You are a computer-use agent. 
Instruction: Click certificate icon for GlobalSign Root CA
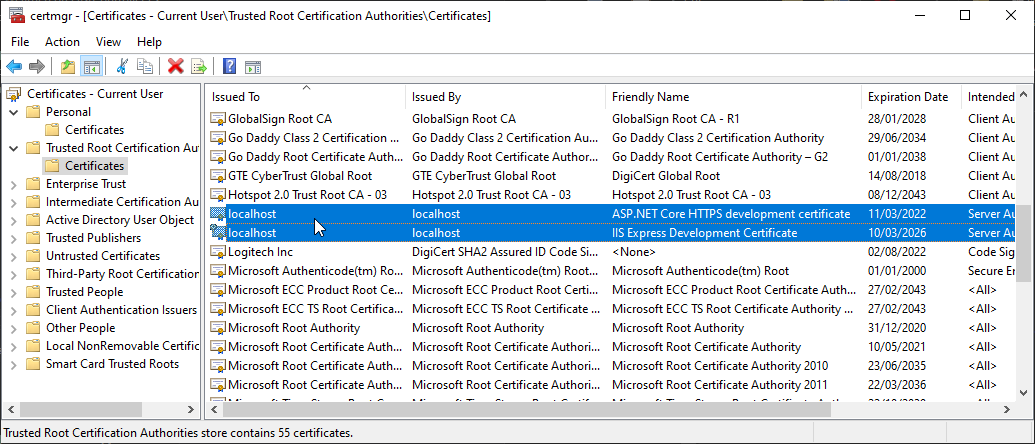[218, 119]
